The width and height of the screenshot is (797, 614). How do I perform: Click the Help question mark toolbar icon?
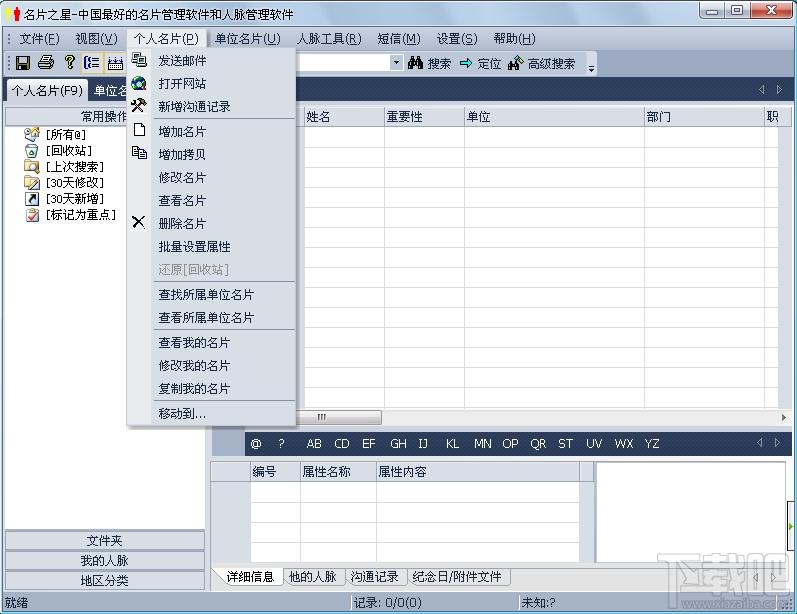tap(70, 62)
